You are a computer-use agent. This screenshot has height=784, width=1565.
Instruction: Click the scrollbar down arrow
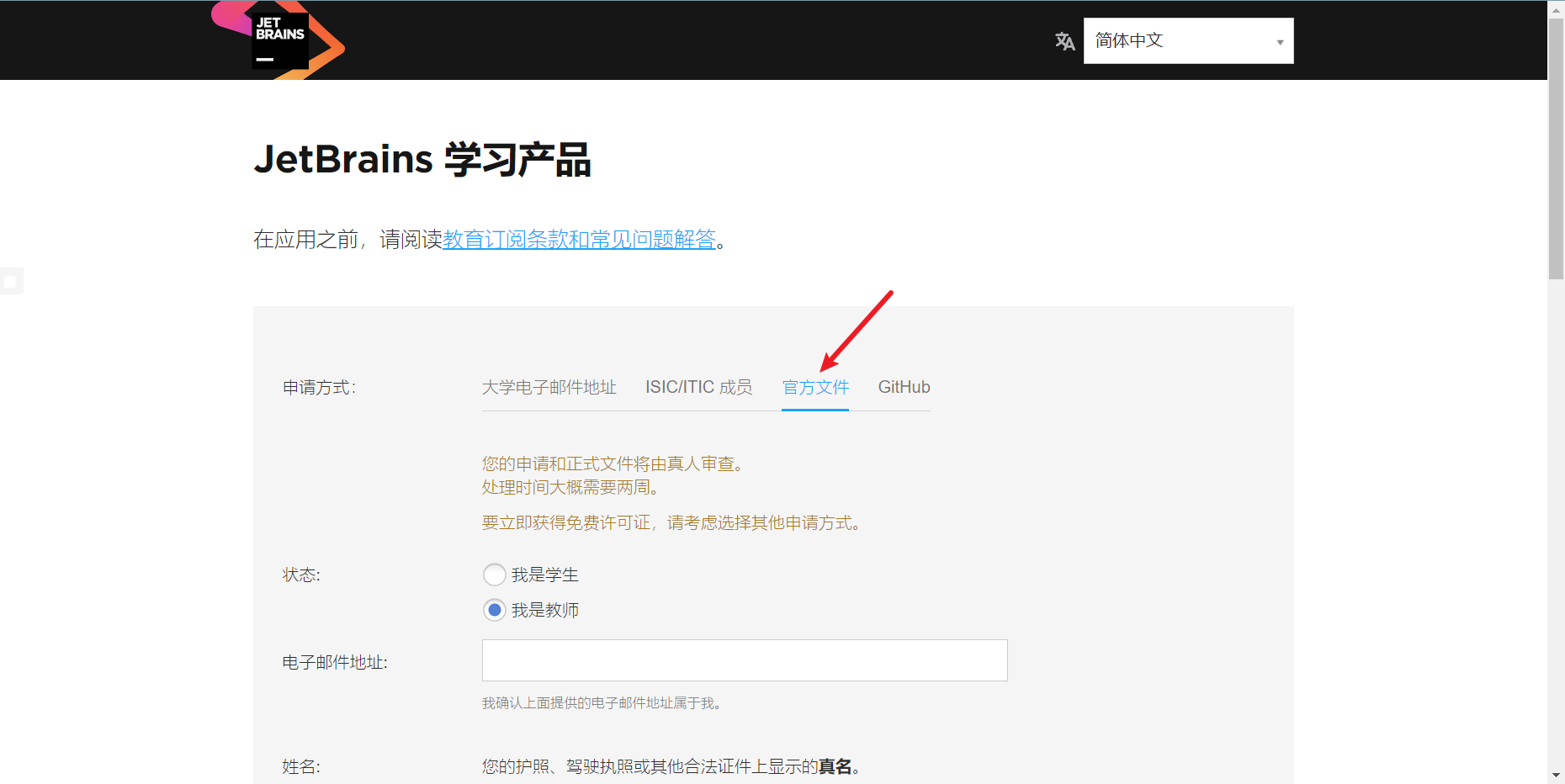(x=1556, y=775)
